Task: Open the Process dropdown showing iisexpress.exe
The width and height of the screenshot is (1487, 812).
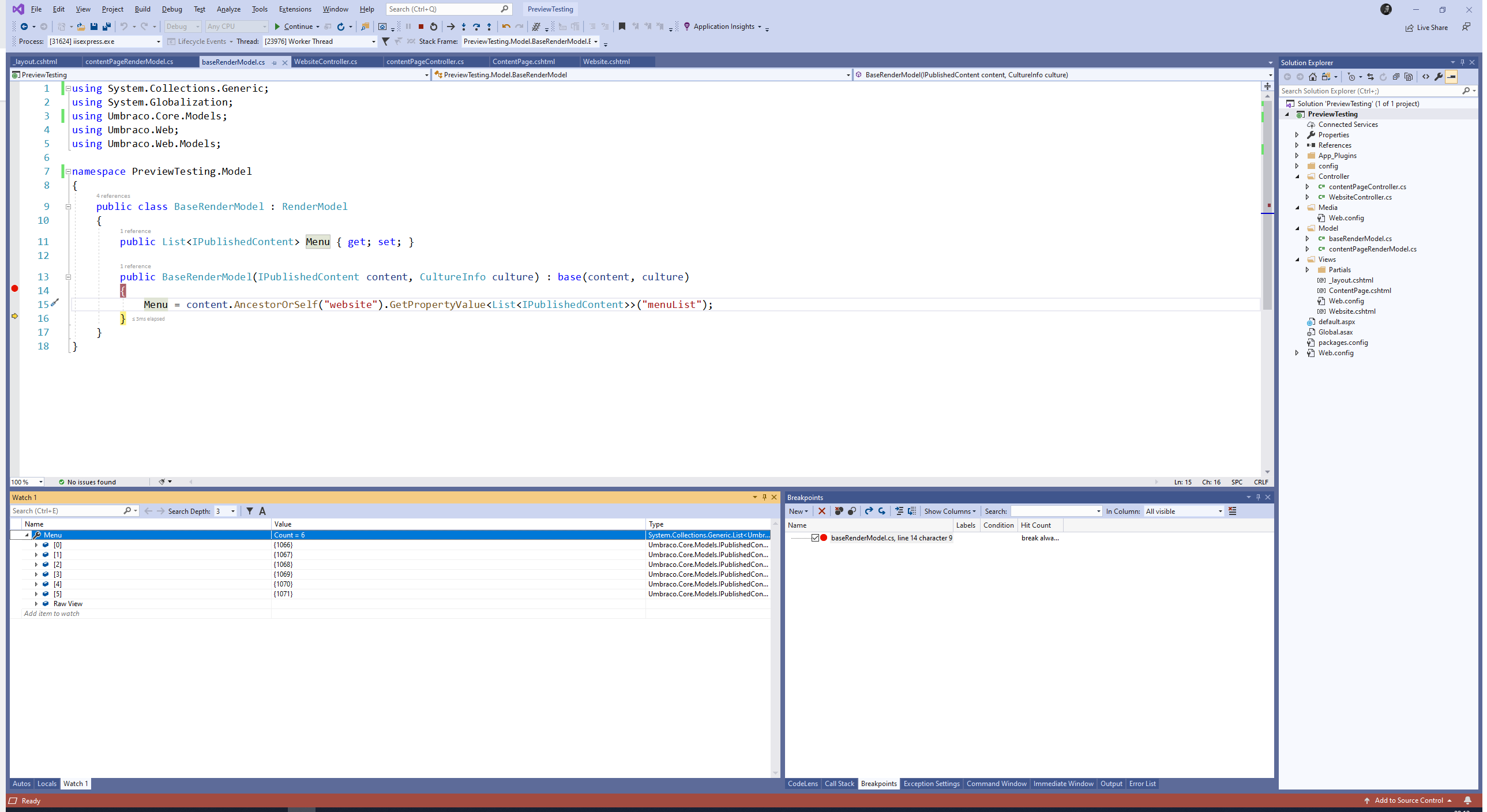Action: tap(104, 42)
